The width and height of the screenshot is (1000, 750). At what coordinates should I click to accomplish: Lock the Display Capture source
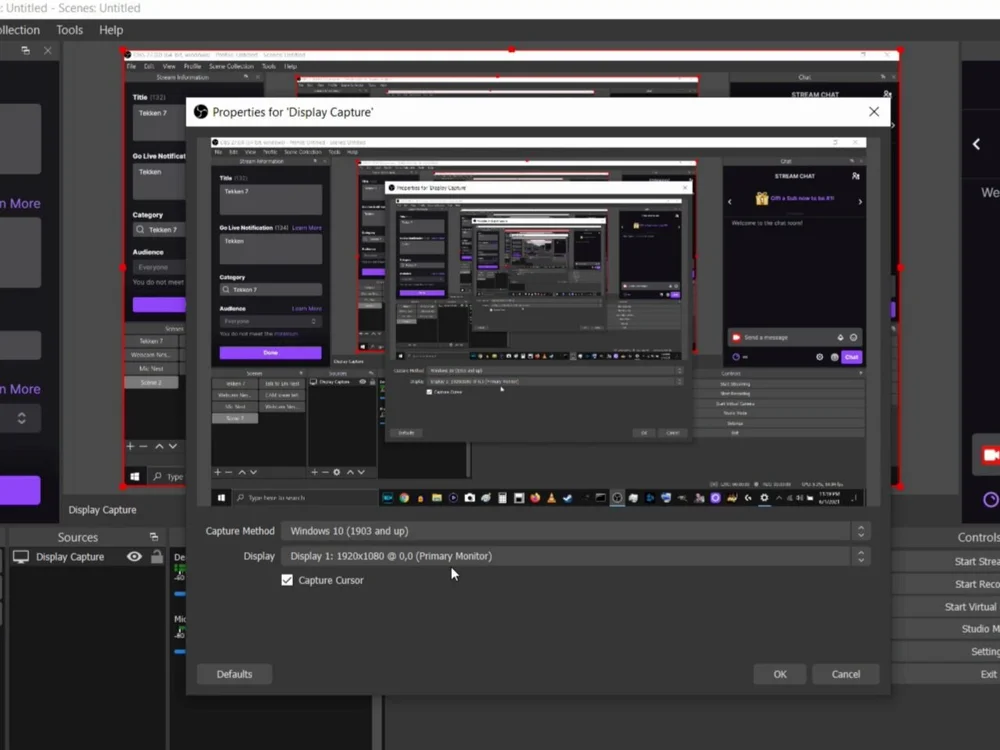point(157,556)
